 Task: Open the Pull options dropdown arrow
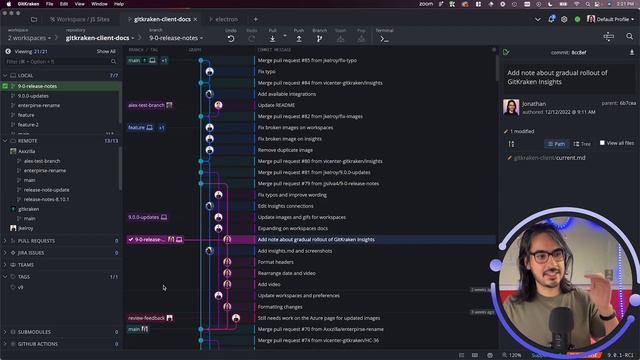coord(285,36)
